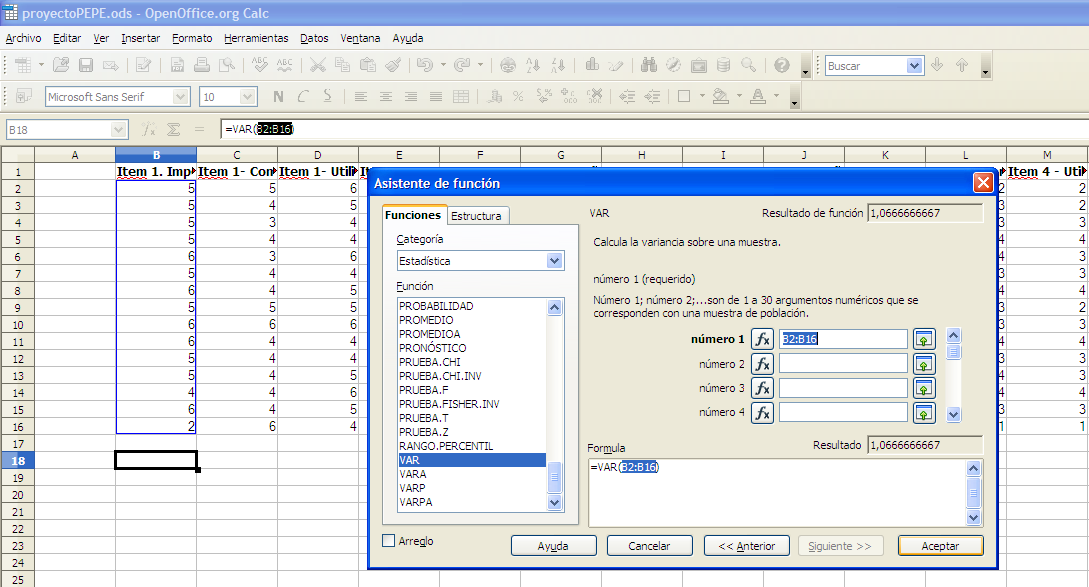This screenshot has width=1089, height=587.
Task: Open the Insertar menu
Action: click(x=140, y=38)
